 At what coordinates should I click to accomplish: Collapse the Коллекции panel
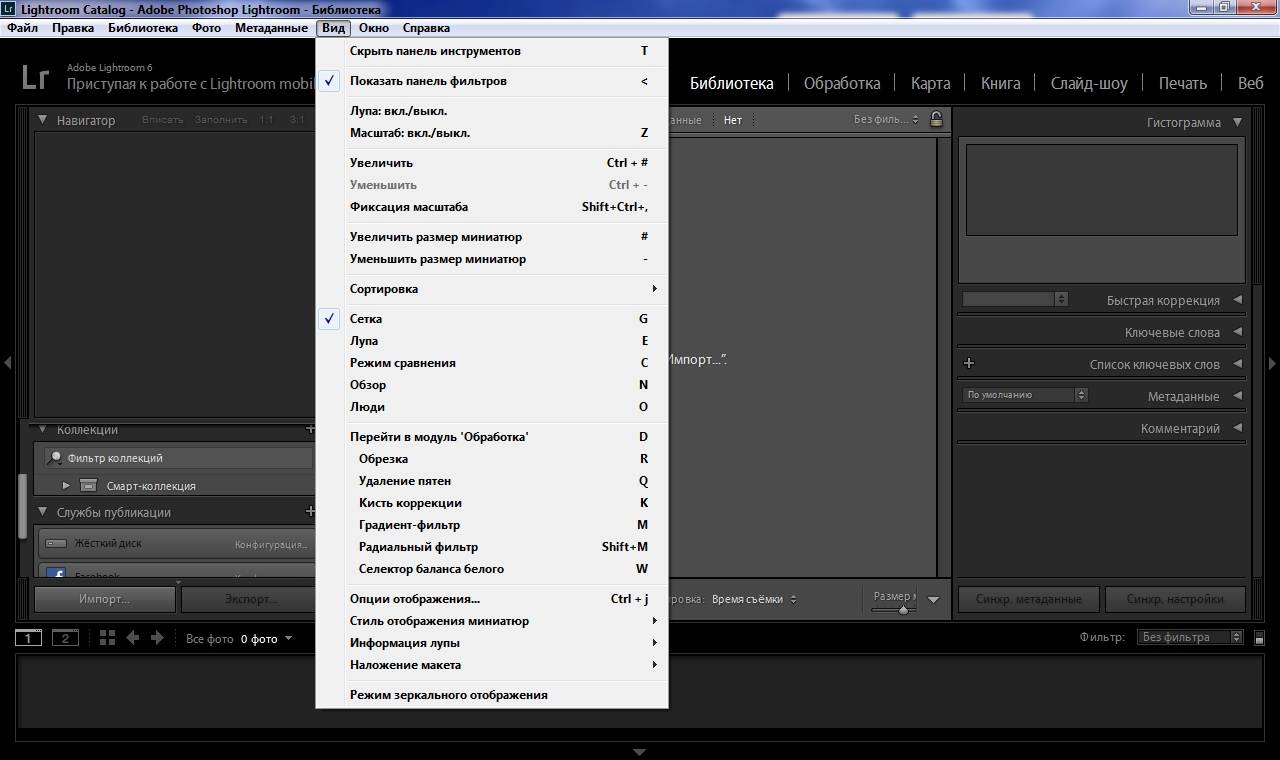[x=43, y=430]
